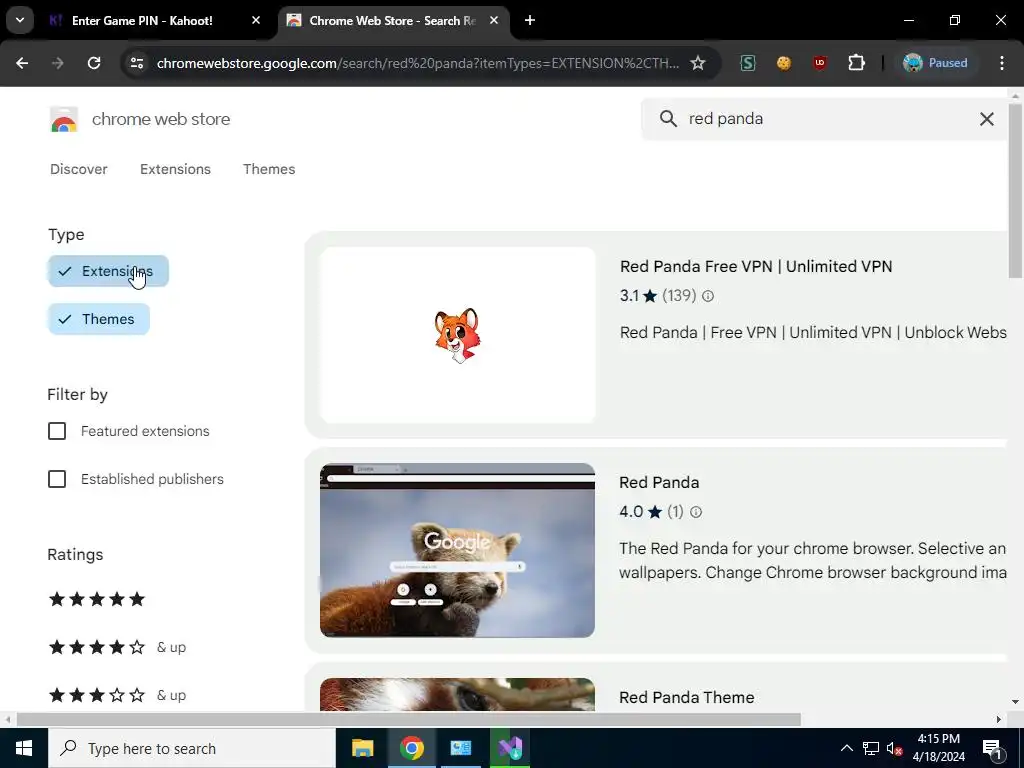The image size is (1024, 768).
Task: Open the tab search dropdown arrow
Action: [x=20, y=20]
